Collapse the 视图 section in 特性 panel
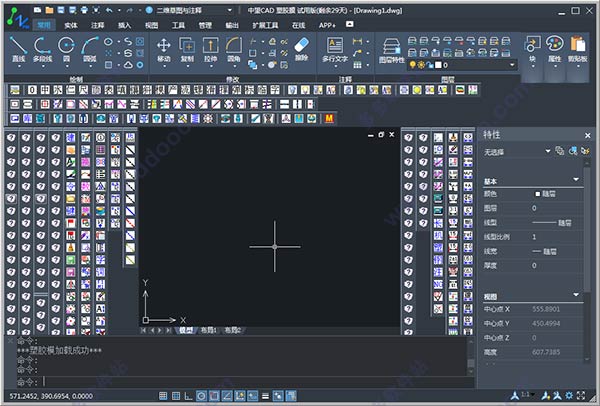Image resolution: width=600 pixels, height=406 pixels. (x=576, y=295)
